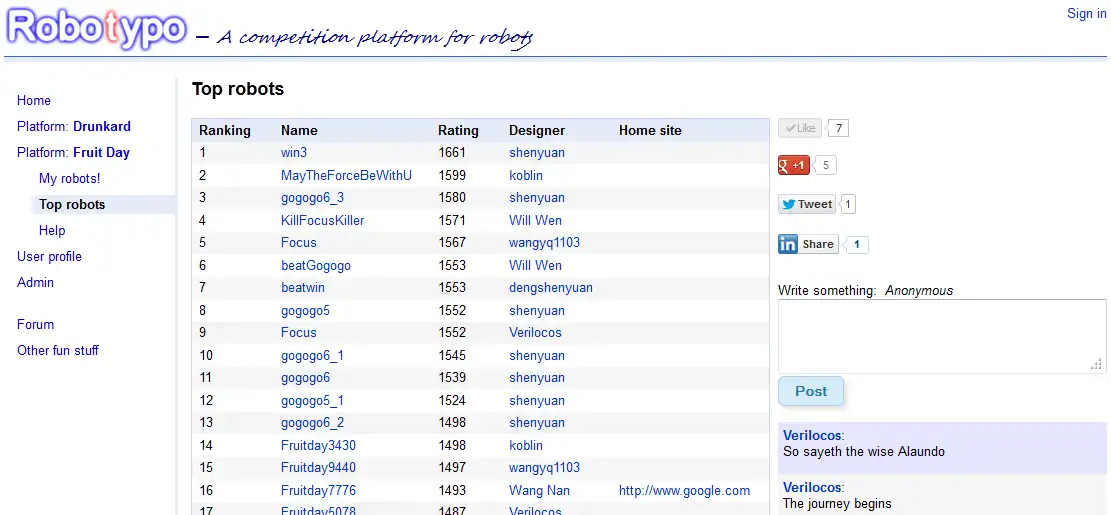This screenshot has width=1111, height=515.
Task: Open Platform: Drunkard page
Action: pos(74,126)
